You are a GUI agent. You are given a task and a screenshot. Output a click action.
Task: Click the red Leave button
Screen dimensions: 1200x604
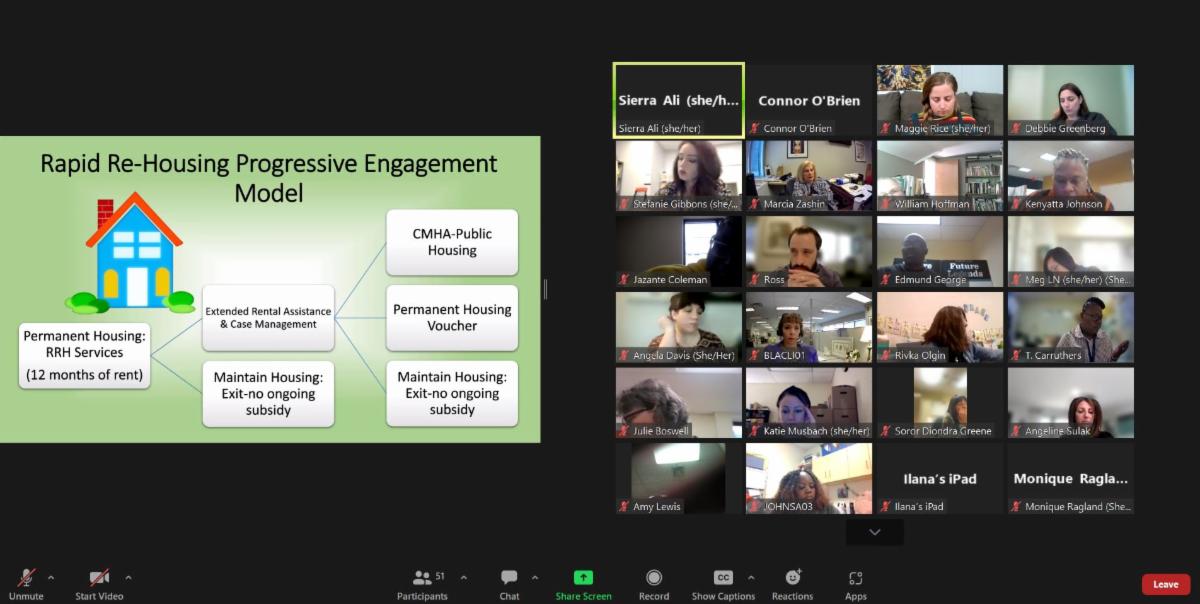(x=1166, y=584)
